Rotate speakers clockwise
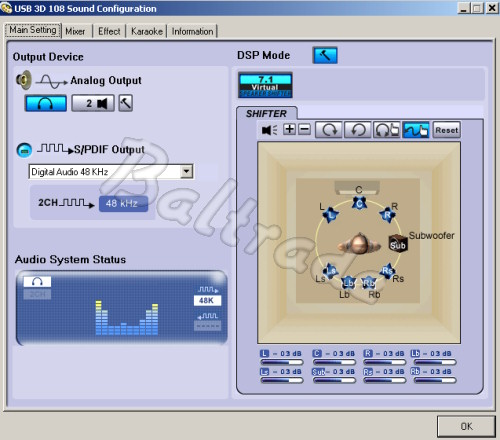This screenshot has width=500, height=440. [x=329, y=130]
